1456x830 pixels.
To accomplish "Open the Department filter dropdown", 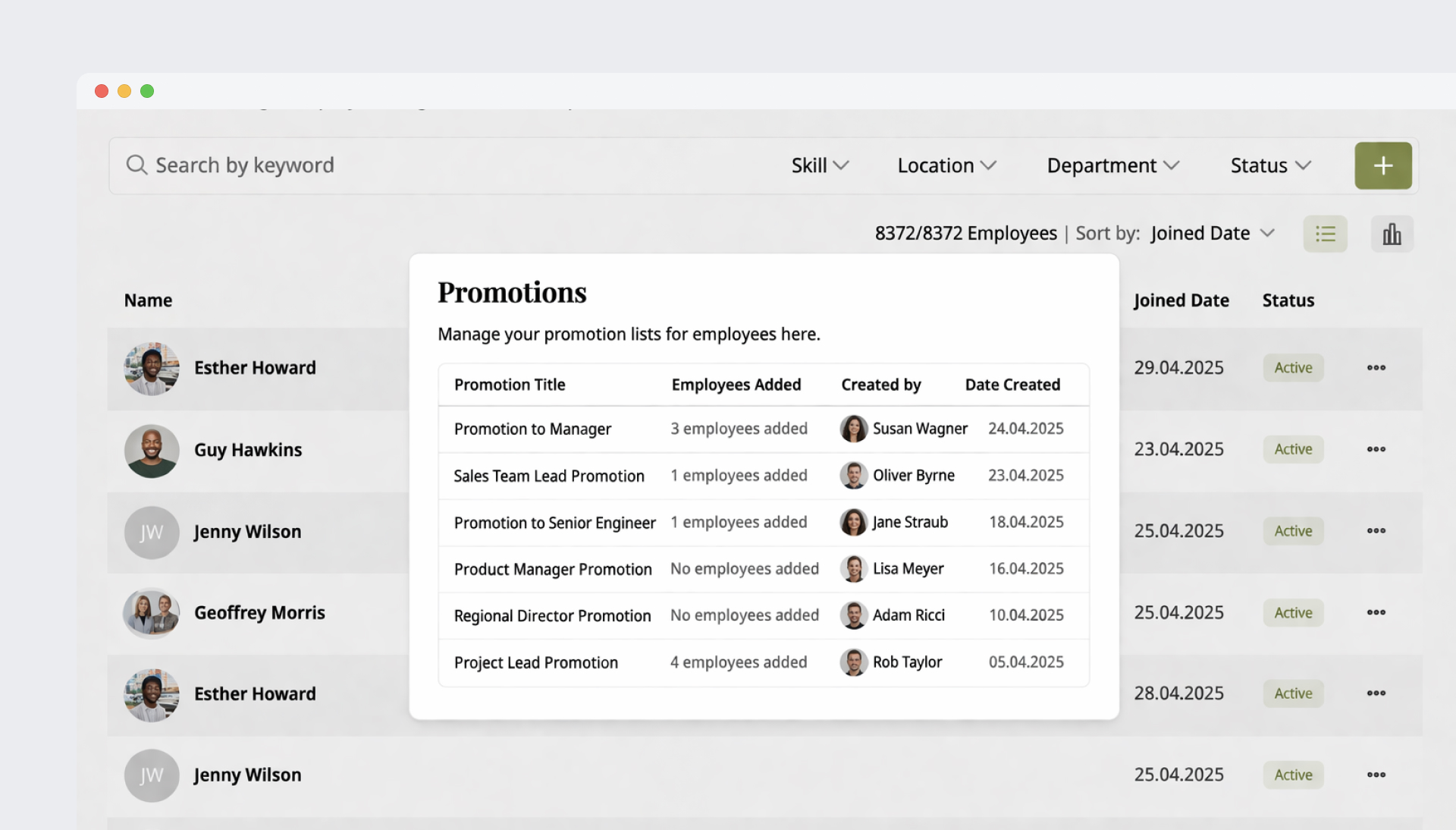I will 1112,165.
